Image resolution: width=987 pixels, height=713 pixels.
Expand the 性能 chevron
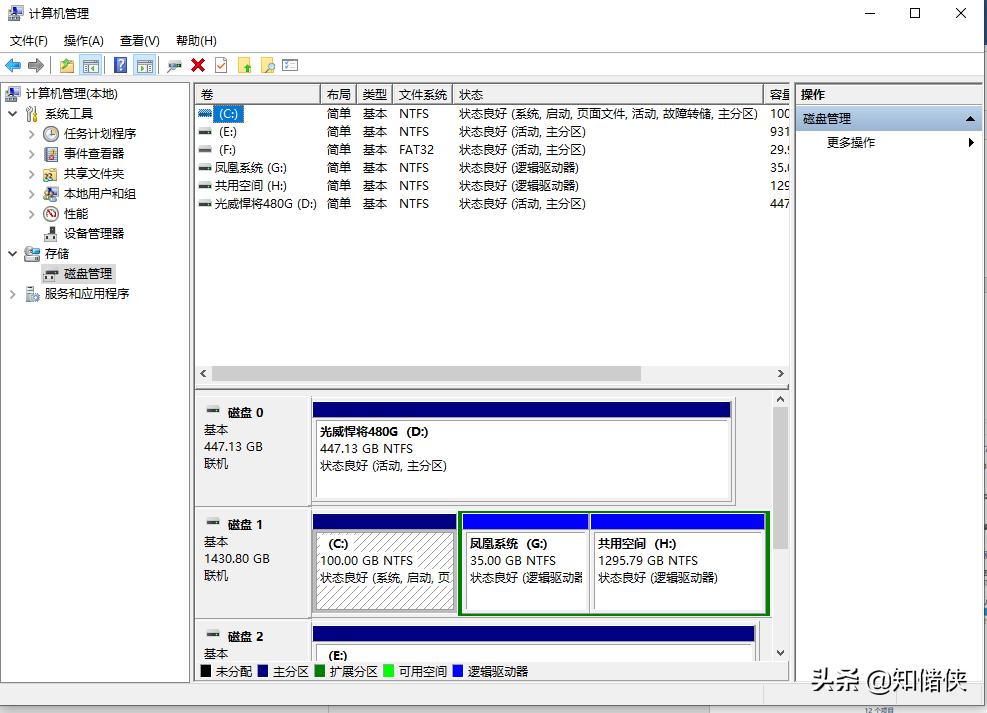tap(31, 214)
